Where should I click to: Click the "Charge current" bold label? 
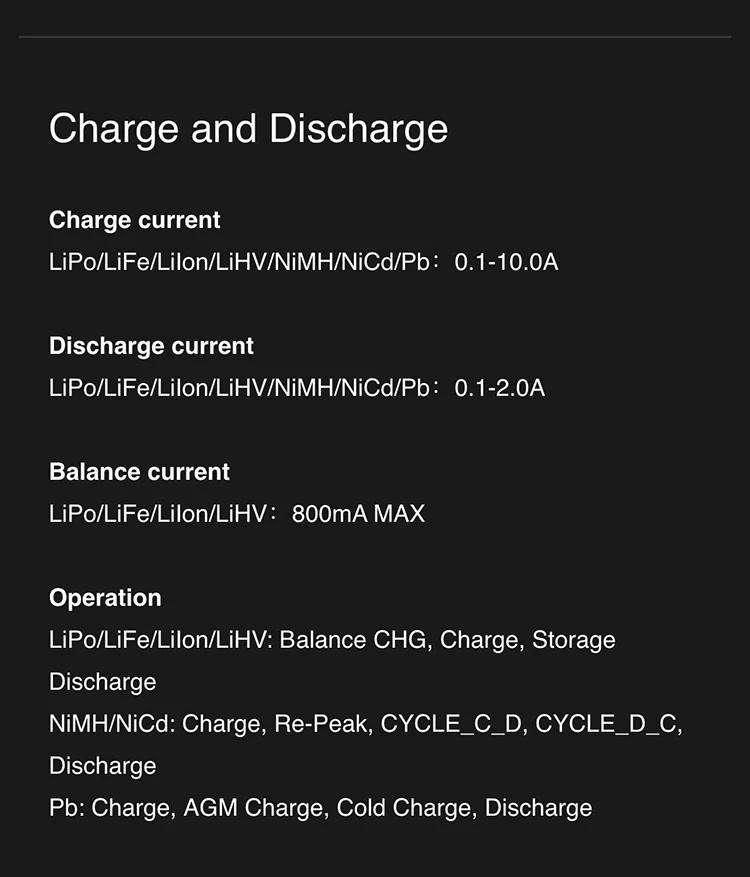coord(134,220)
